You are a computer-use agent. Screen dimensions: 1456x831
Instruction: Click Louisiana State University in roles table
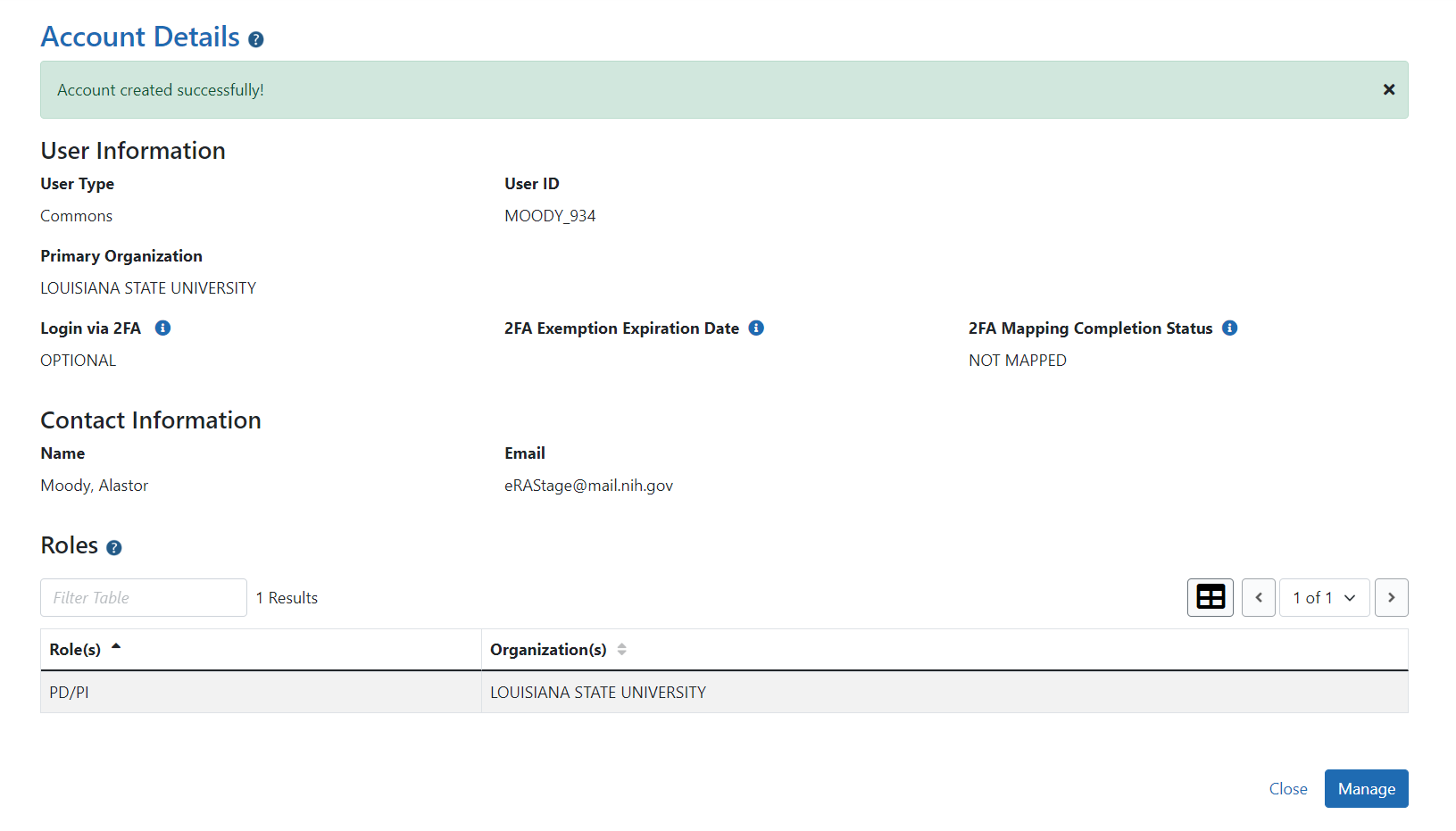point(597,693)
